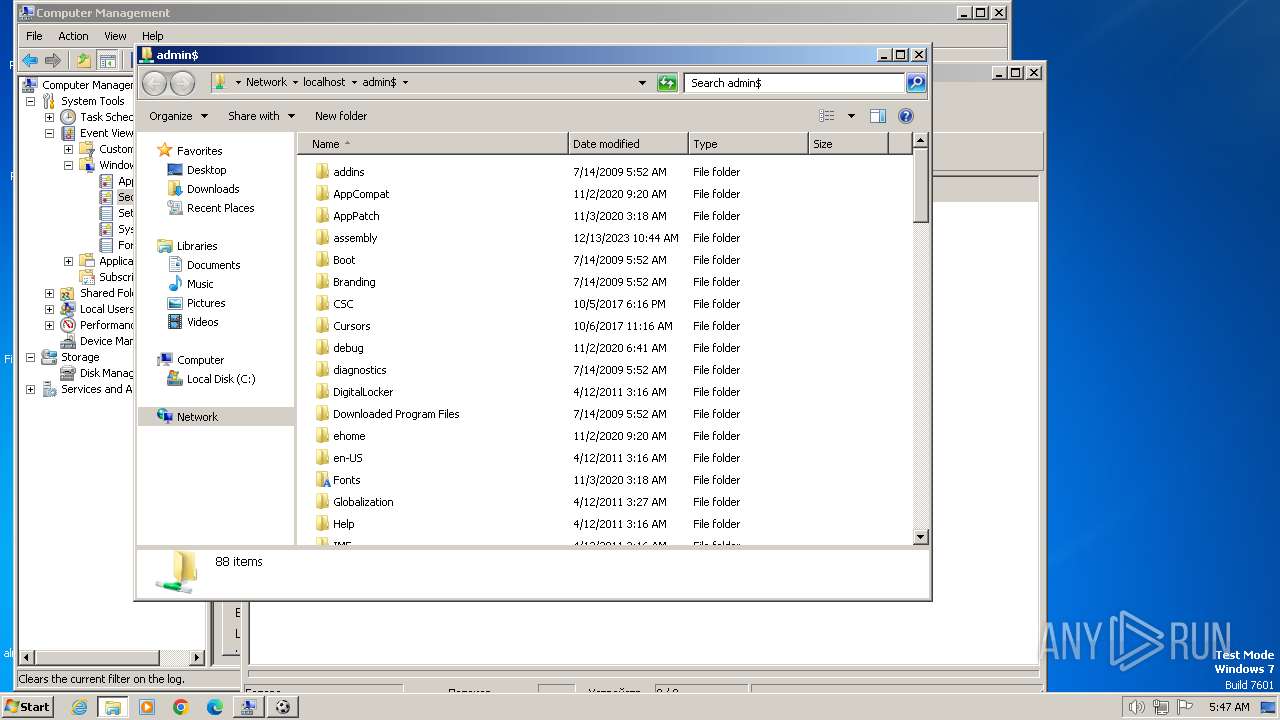
Task: Click scroll down arrow of file list
Action: [x=921, y=537]
